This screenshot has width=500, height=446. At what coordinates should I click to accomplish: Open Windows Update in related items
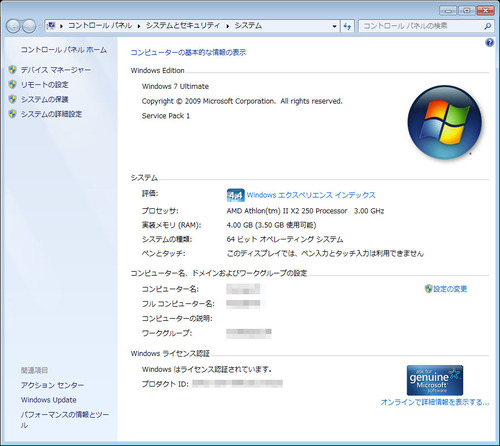point(49,400)
